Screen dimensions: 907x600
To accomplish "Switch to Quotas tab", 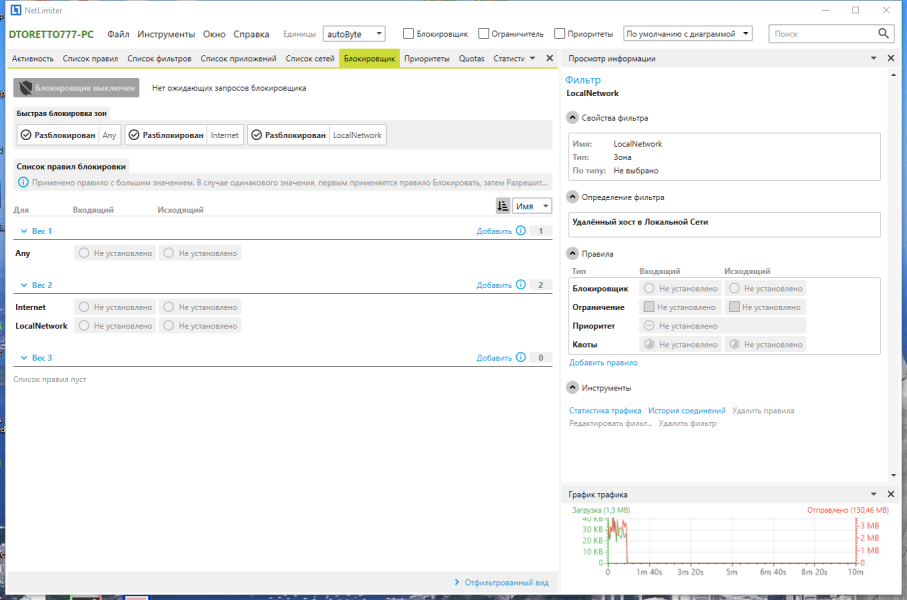I will [471, 58].
